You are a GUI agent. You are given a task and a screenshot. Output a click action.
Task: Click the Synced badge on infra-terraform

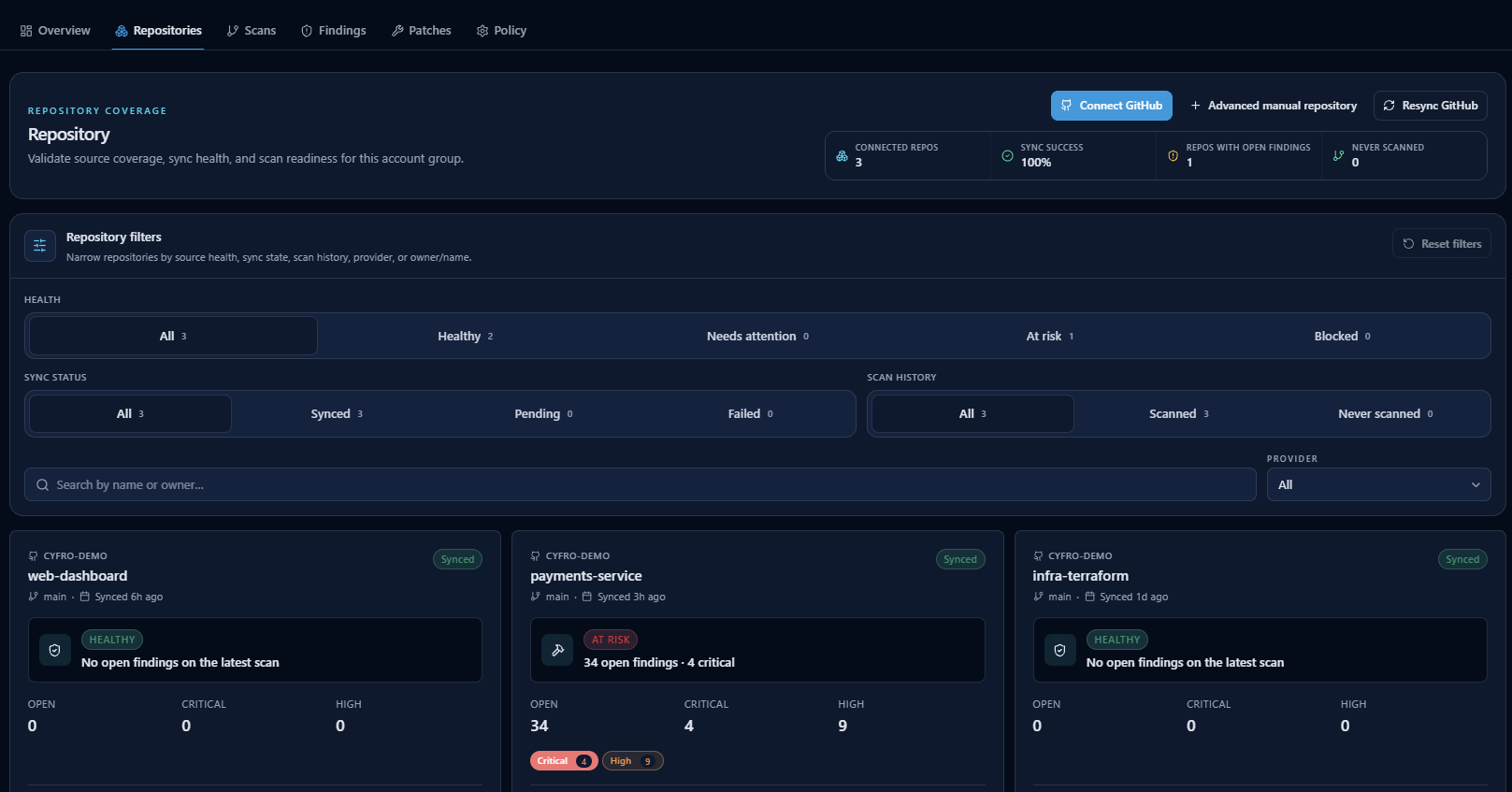pyautogui.click(x=1462, y=559)
